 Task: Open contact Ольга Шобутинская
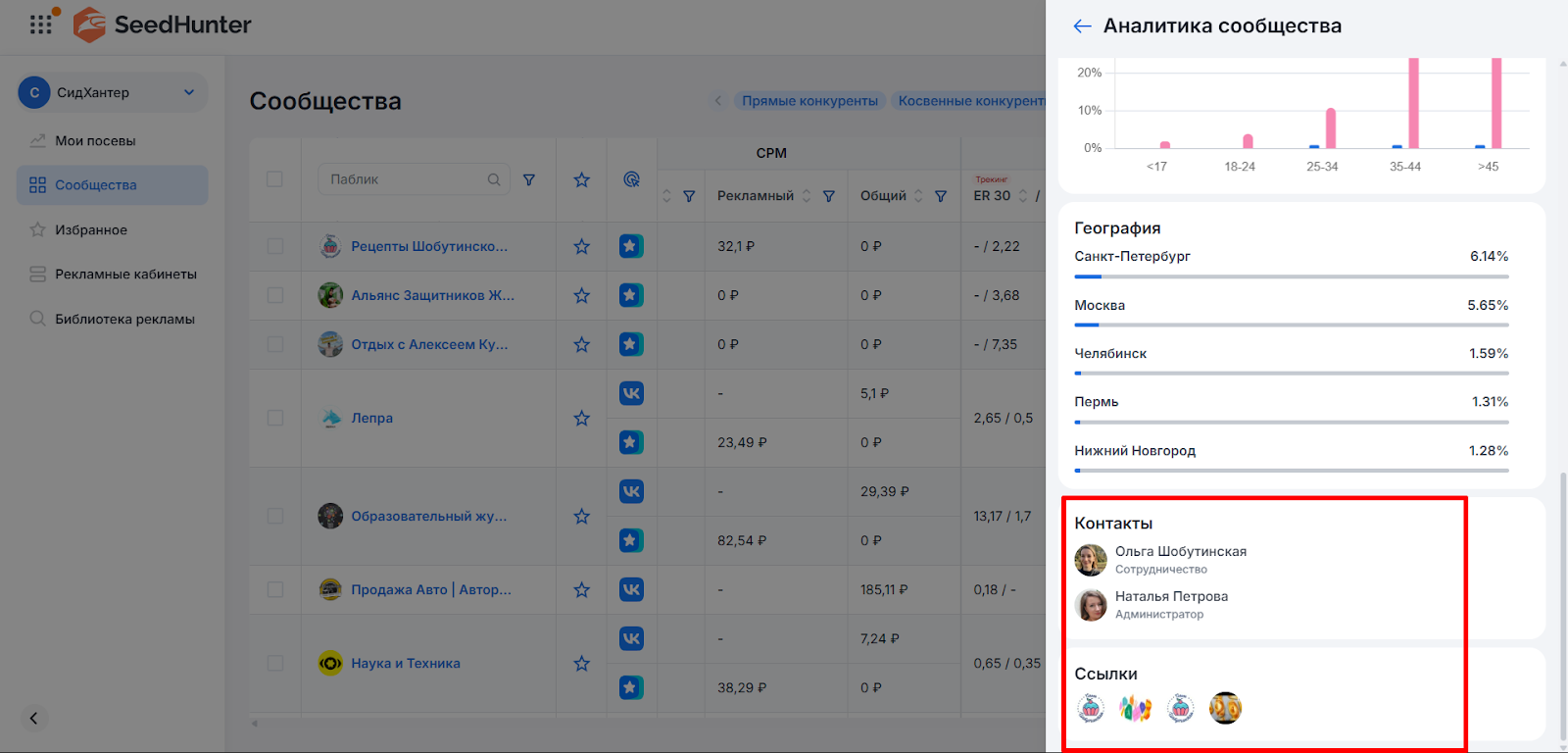click(1180, 552)
